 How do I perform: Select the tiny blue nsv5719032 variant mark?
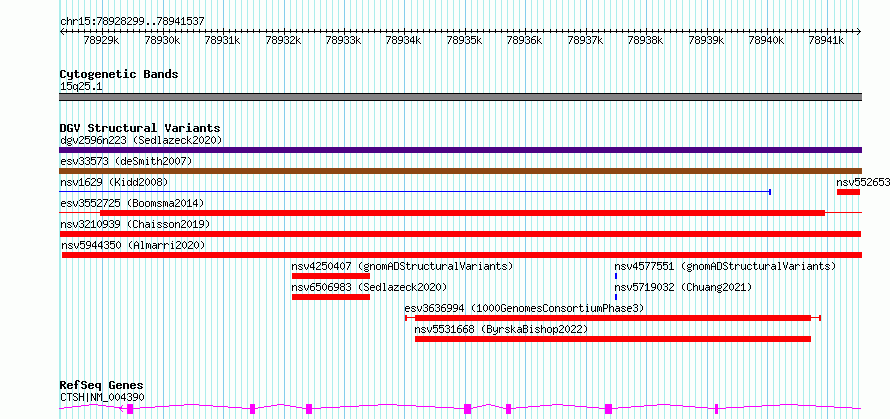(x=616, y=297)
